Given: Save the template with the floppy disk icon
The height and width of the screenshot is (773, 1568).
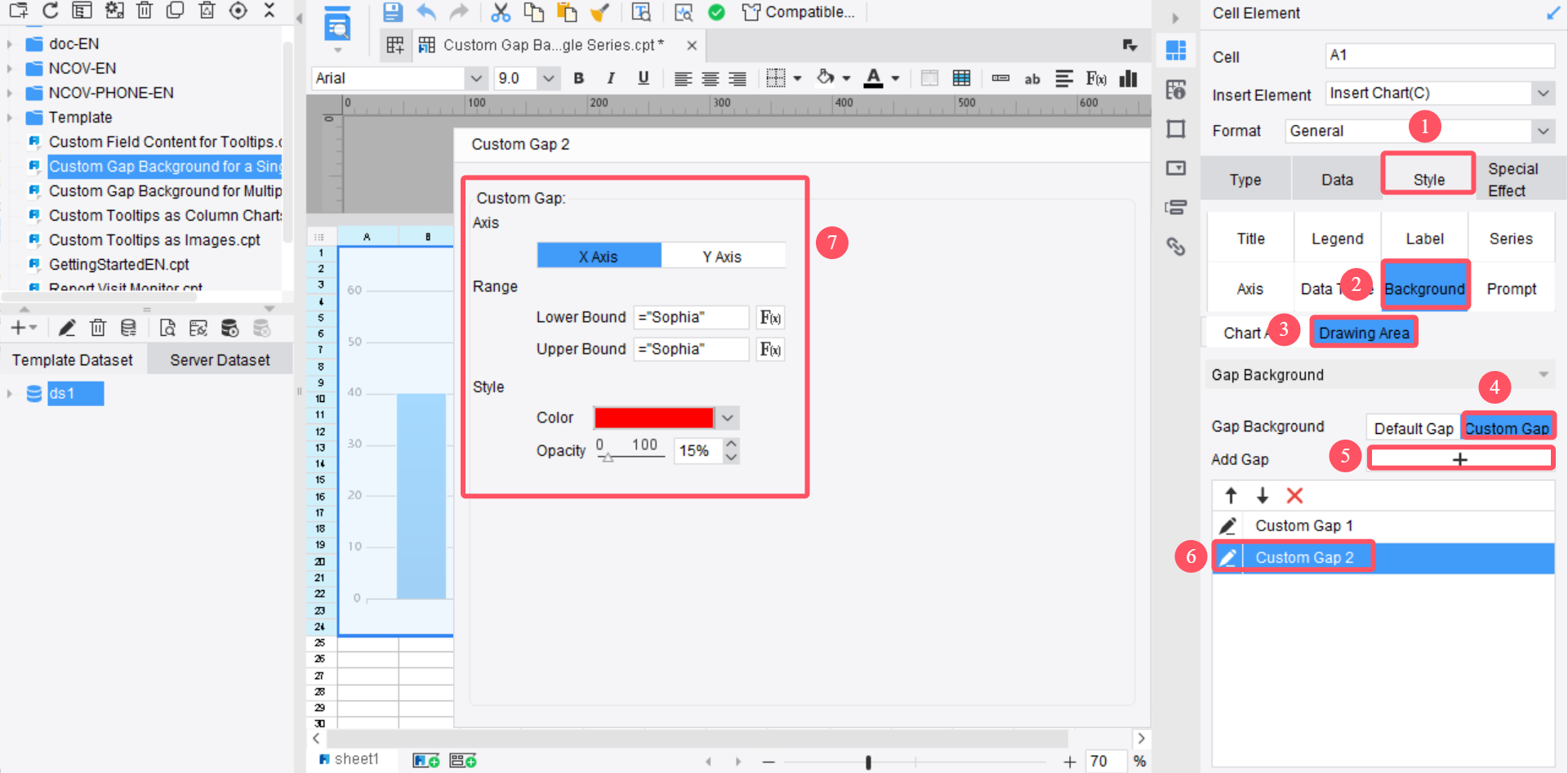Looking at the screenshot, I should tap(393, 12).
